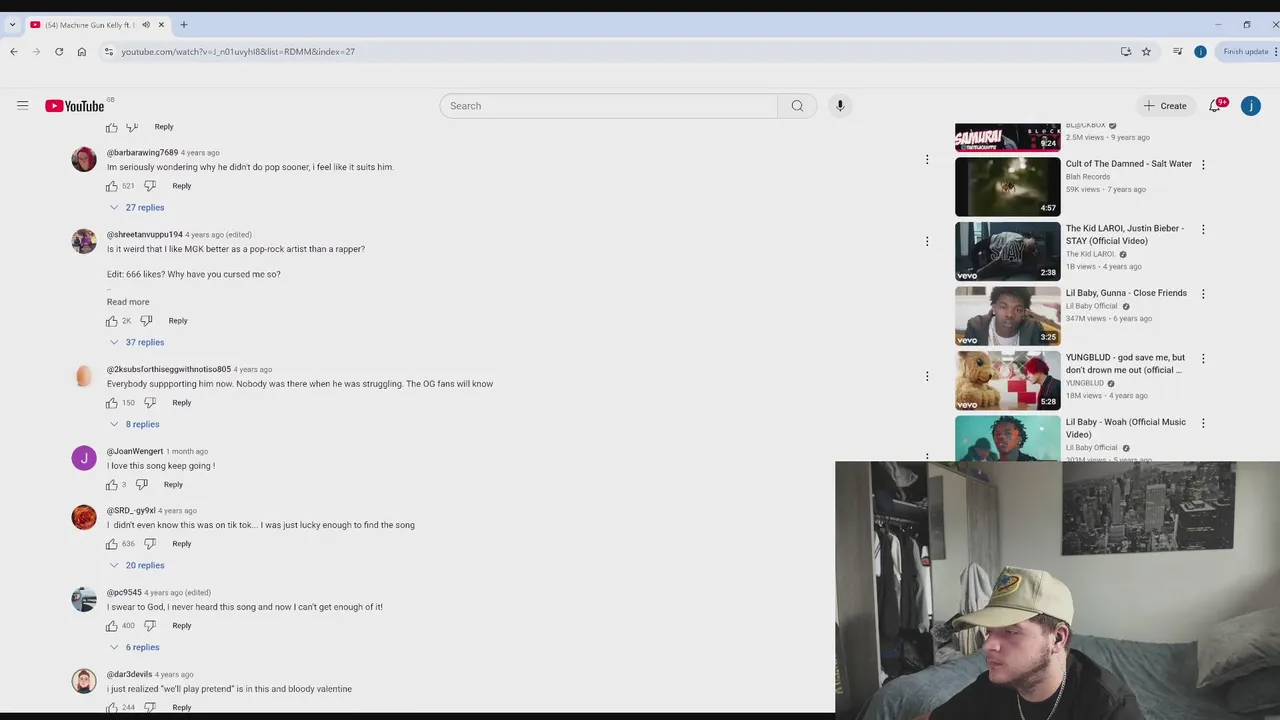This screenshot has height=720, width=1280.
Task: Open the YUNGBLUD god save me thumbnail
Action: (1007, 380)
